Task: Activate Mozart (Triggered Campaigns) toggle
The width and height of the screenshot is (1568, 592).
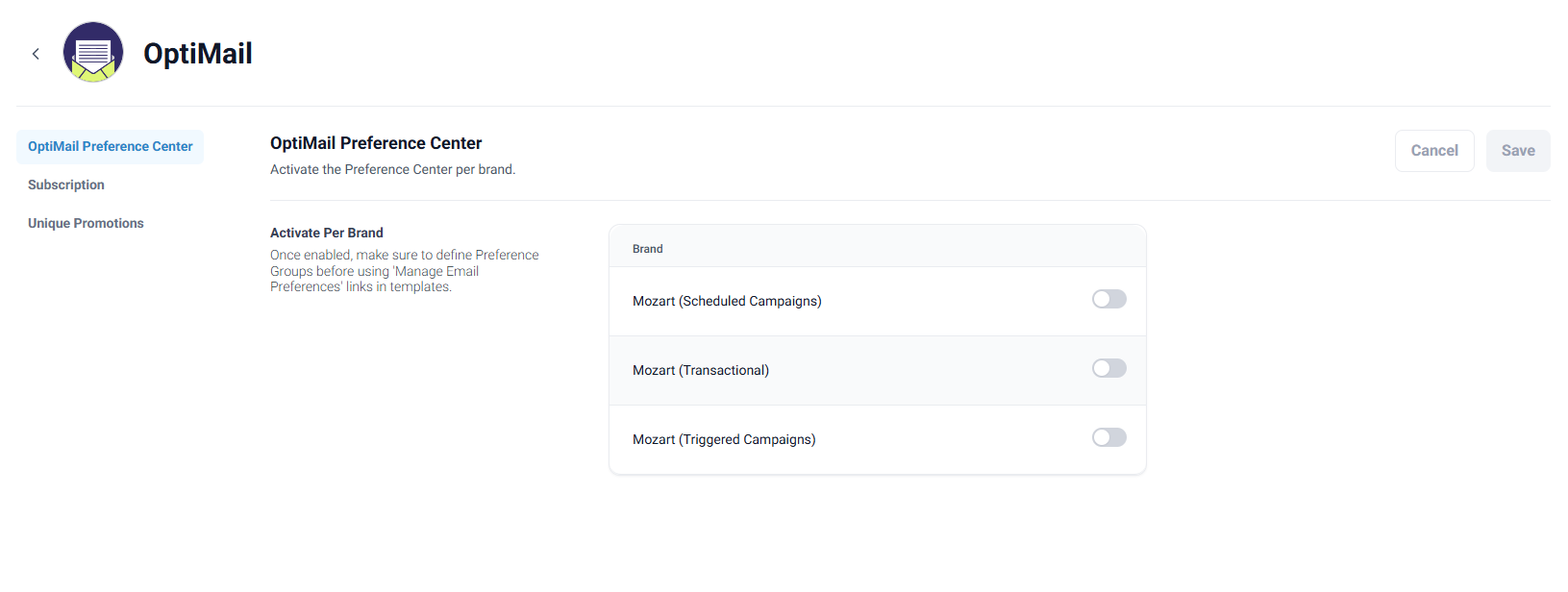Action: coord(1109,437)
